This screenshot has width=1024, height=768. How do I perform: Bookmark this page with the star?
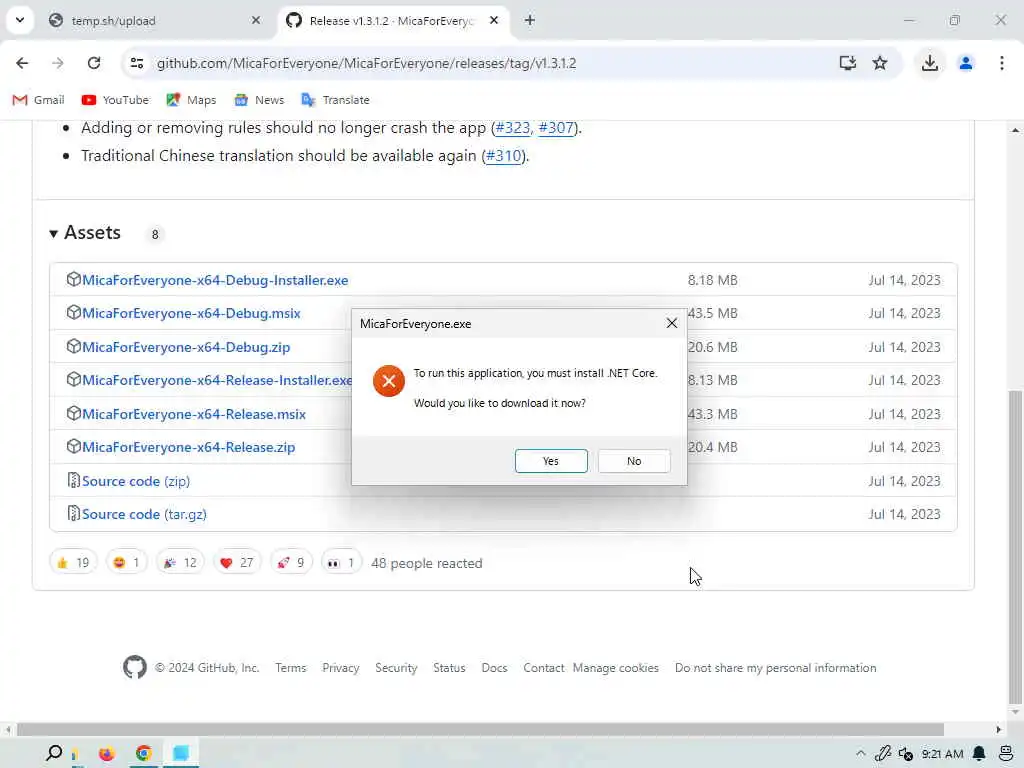[880, 63]
